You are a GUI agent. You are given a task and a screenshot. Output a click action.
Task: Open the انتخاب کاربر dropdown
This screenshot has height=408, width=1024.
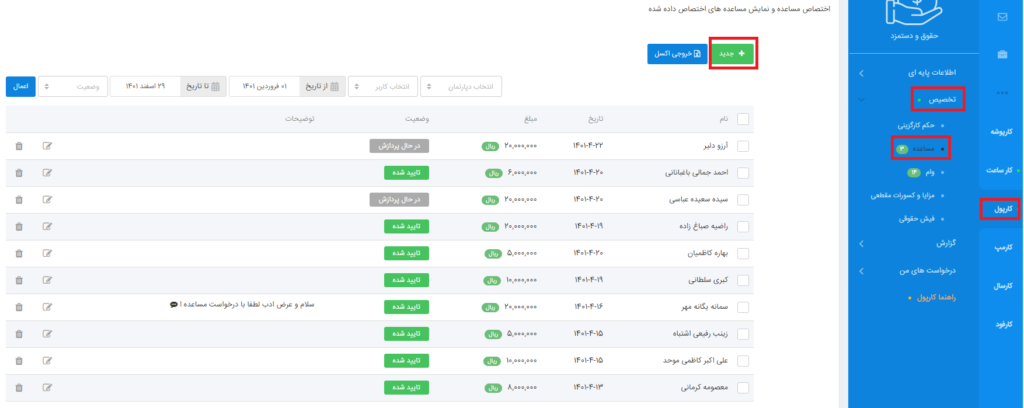pyautogui.click(x=381, y=87)
